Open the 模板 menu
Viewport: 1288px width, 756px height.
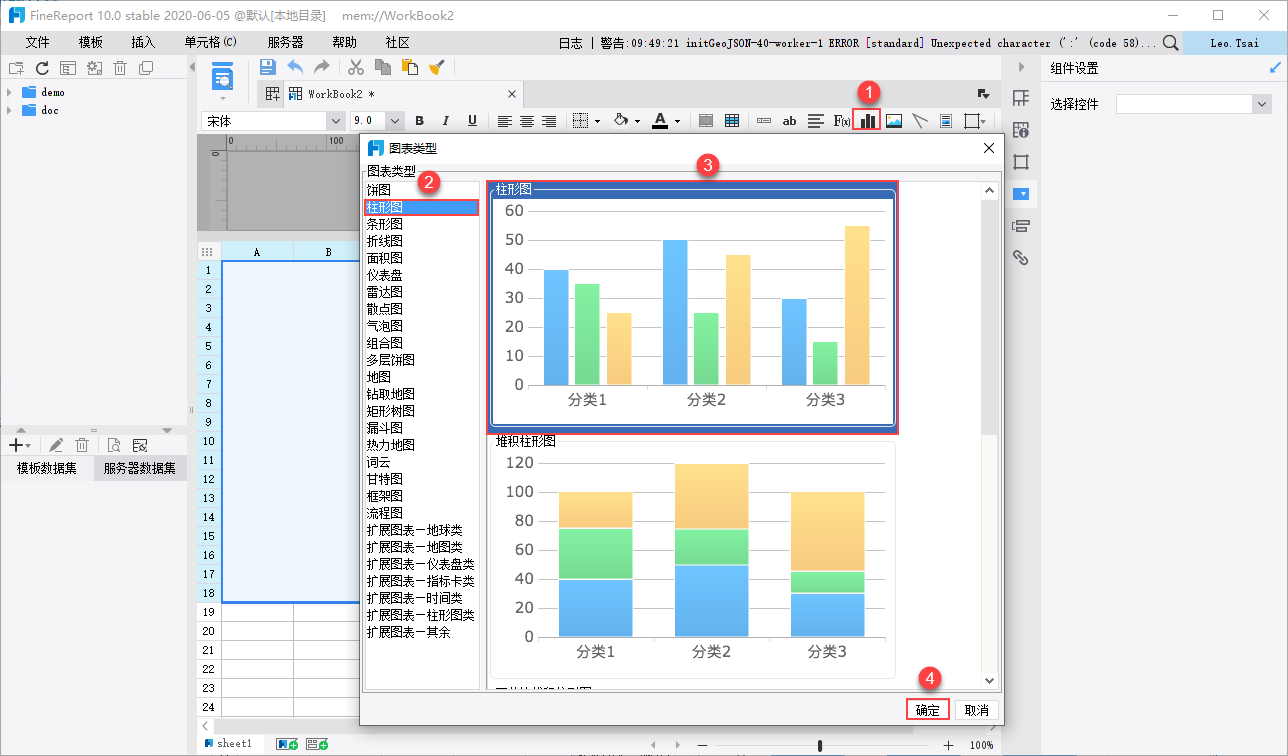[x=91, y=43]
